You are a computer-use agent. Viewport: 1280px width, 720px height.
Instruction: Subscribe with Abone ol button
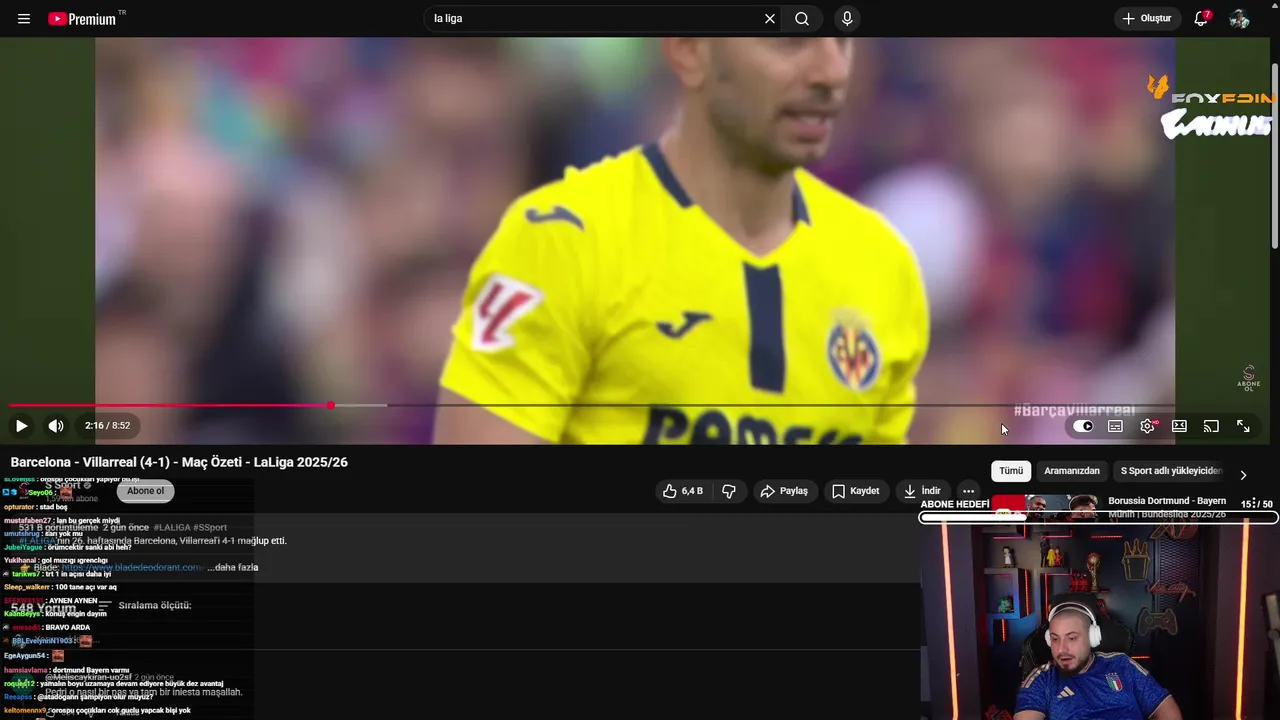click(x=145, y=491)
